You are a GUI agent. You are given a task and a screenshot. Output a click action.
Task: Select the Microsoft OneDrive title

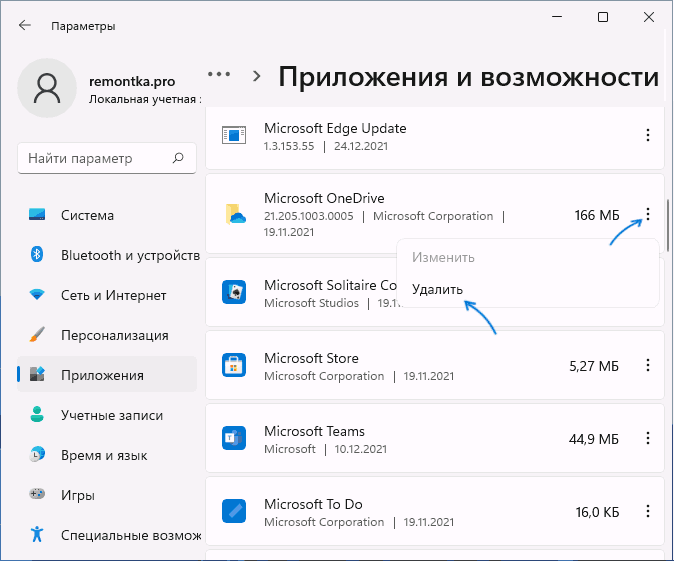(x=324, y=198)
